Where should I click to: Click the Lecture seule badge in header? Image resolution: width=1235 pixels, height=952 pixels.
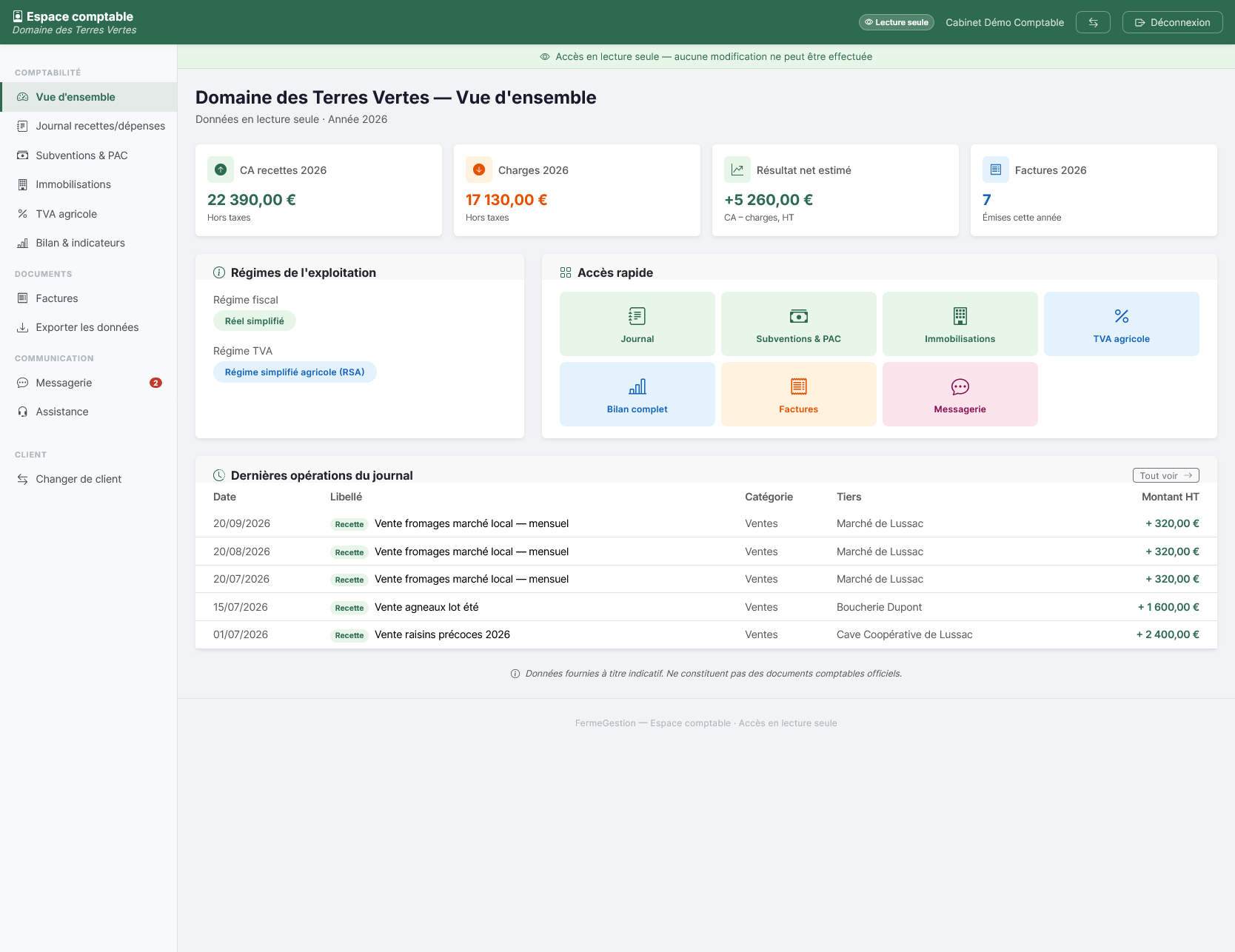coord(896,22)
